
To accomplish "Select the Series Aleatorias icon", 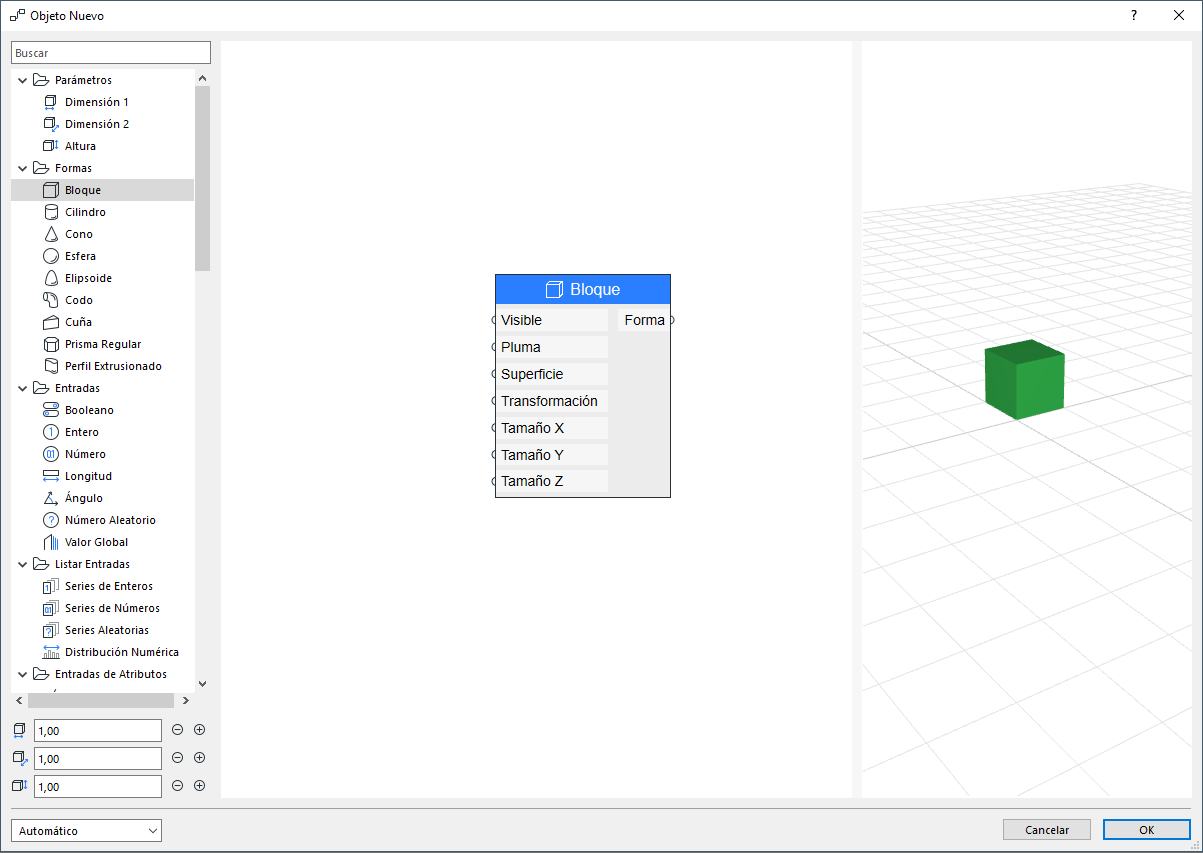I will (51, 630).
